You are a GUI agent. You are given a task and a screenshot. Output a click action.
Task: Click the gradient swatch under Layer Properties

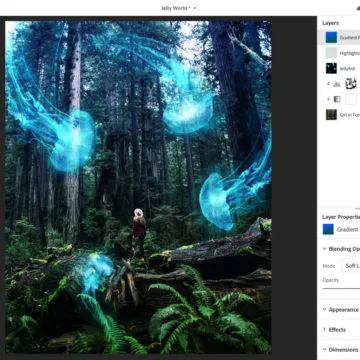coord(328,229)
